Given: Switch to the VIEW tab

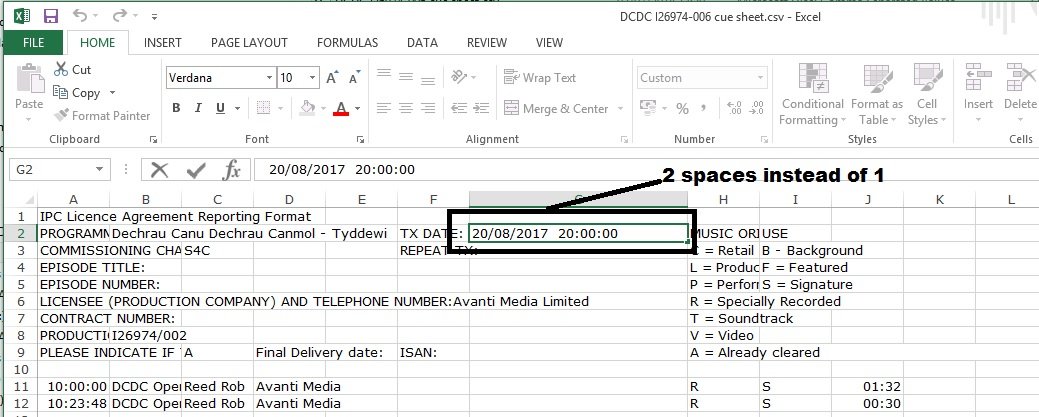Looking at the screenshot, I should (x=549, y=42).
